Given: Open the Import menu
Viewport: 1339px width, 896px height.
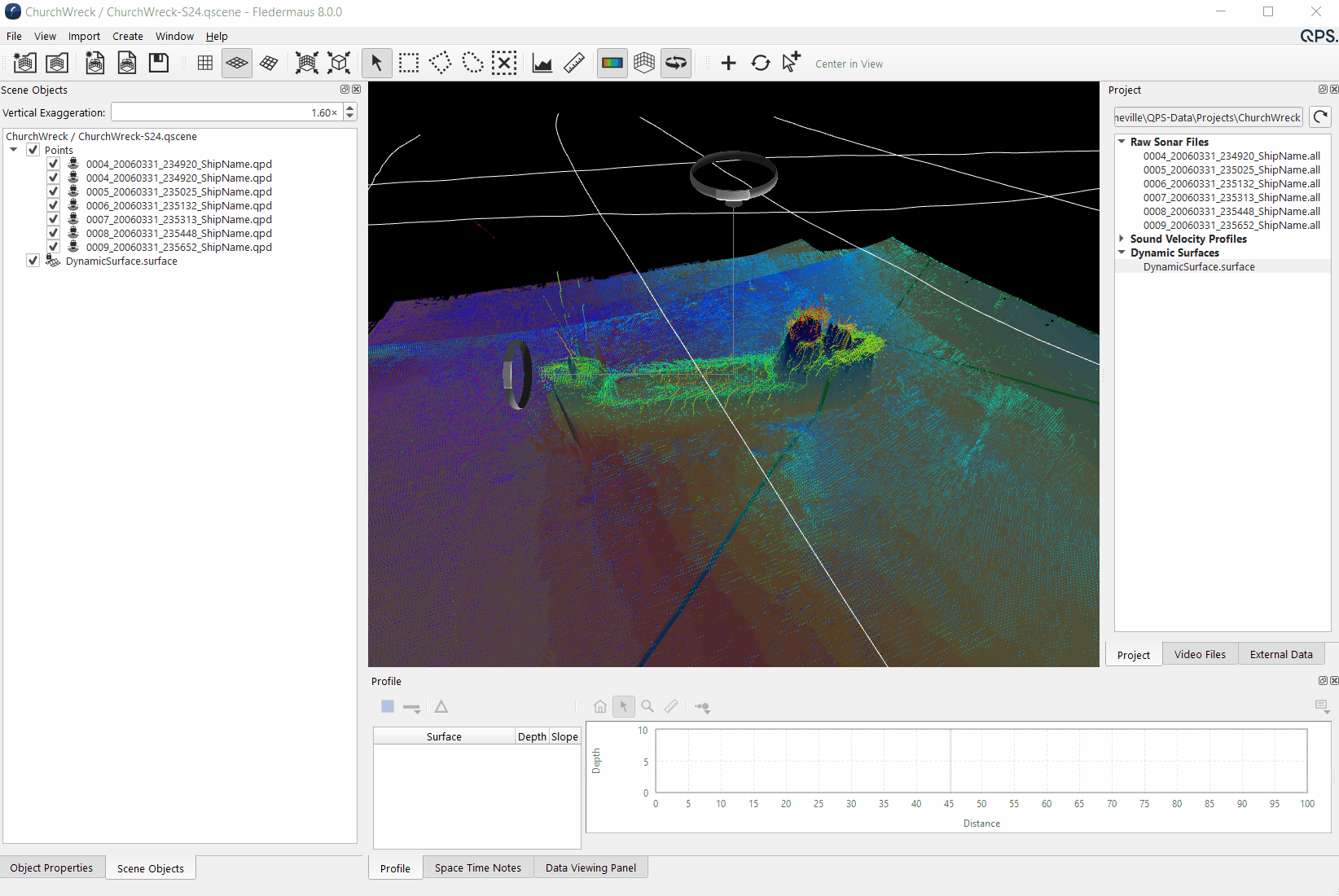Looking at the screenshot, I should click(84, 37).
